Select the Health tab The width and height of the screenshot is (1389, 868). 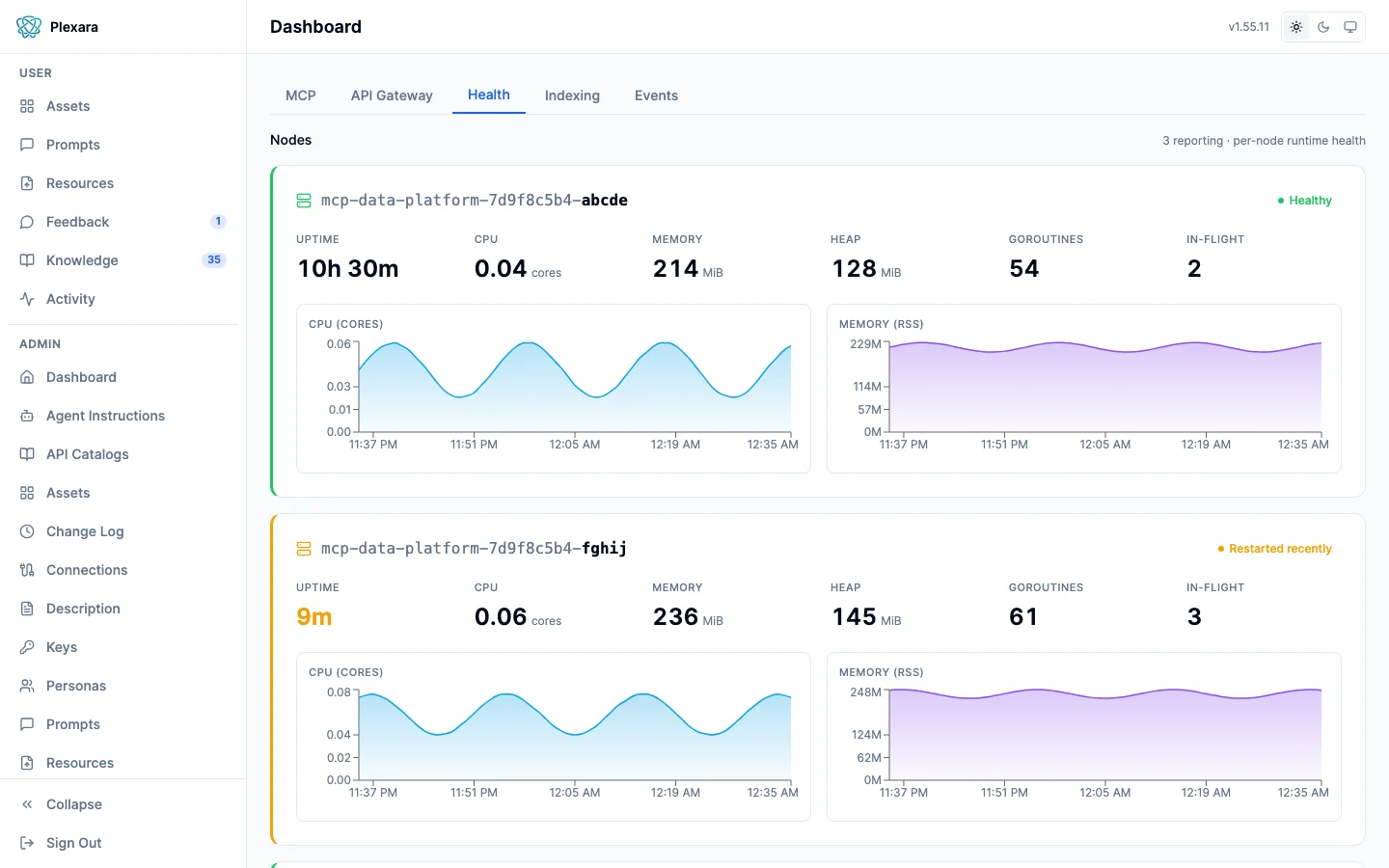point(489,95)
